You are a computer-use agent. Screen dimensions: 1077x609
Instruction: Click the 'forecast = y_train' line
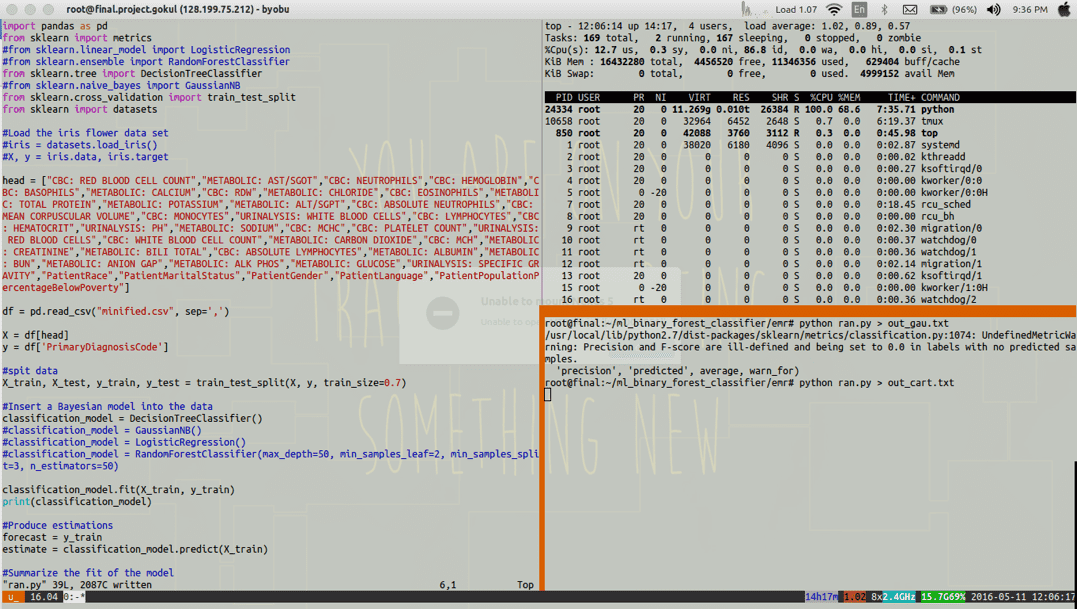52,538
